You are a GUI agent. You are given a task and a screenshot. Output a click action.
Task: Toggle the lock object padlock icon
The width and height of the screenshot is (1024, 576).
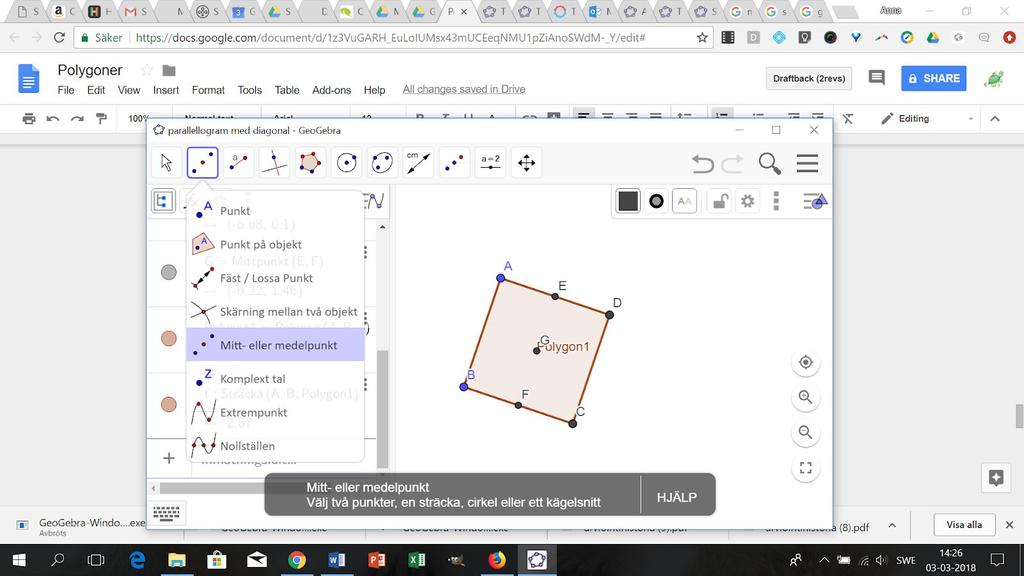(720, 201)
